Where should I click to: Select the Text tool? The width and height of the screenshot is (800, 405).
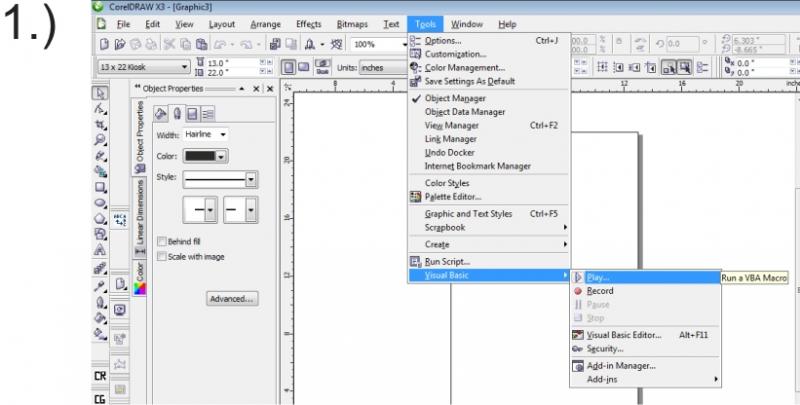(x=100, y=250)
